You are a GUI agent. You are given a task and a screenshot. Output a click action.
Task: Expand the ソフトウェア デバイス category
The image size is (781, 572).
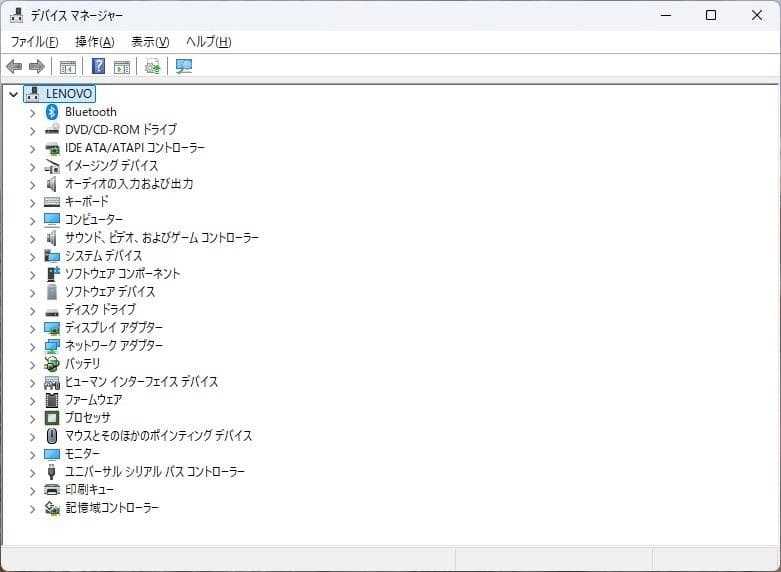pos(32,292)
